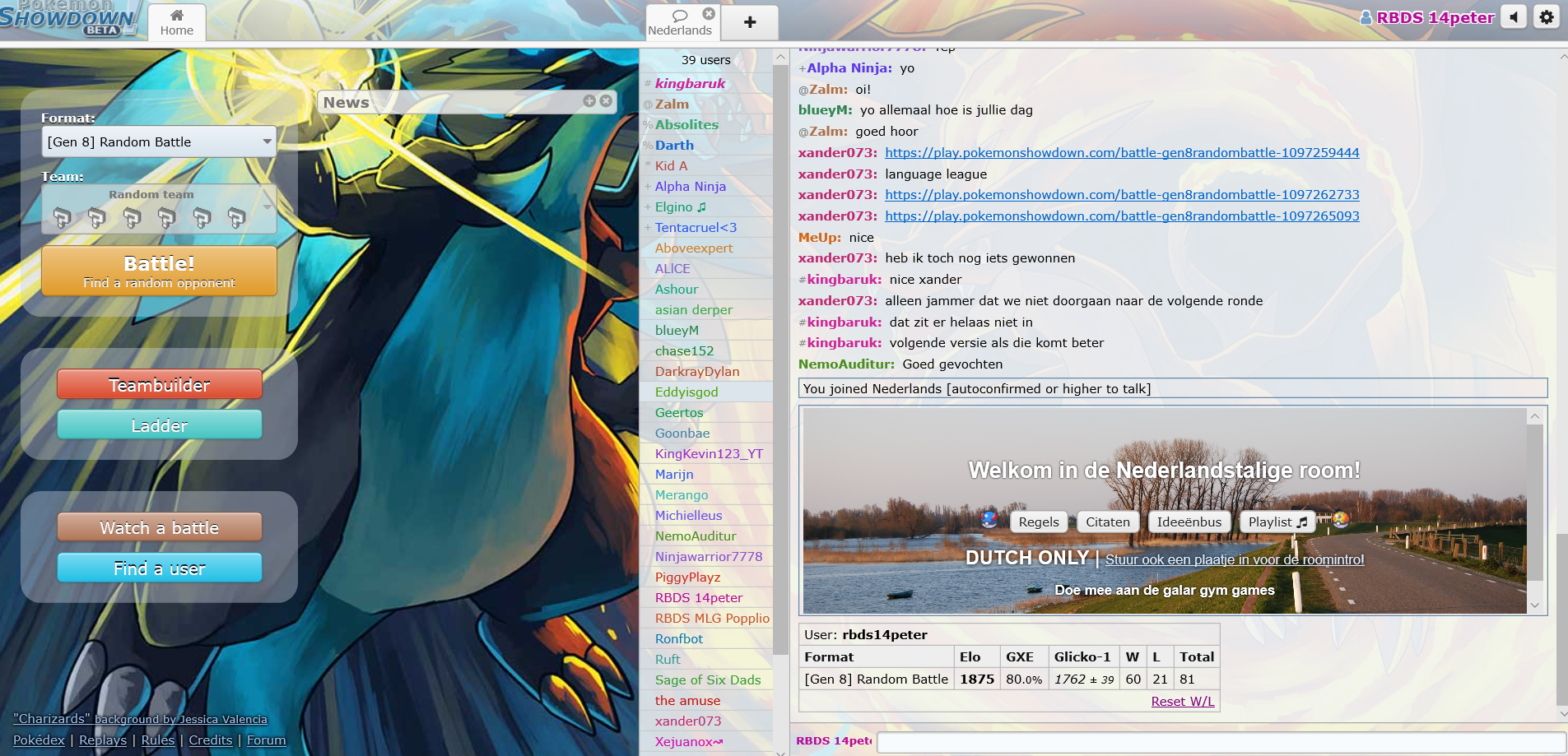Viewport: 1568px width, 756px height.
Task: Select user Kid A in user list
Action: tap(706, 165)
